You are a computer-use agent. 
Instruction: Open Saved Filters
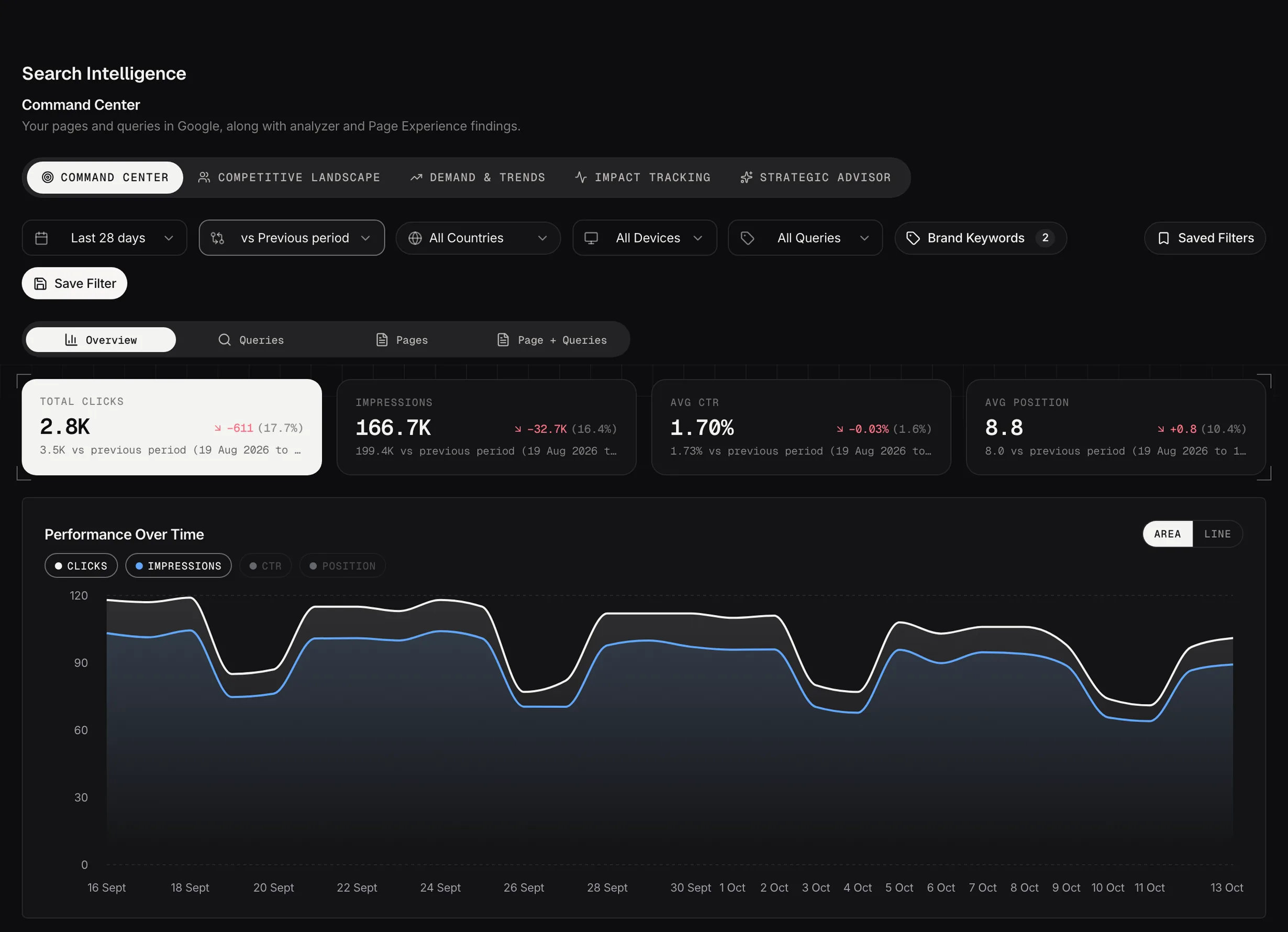[x=1205, y=238]
